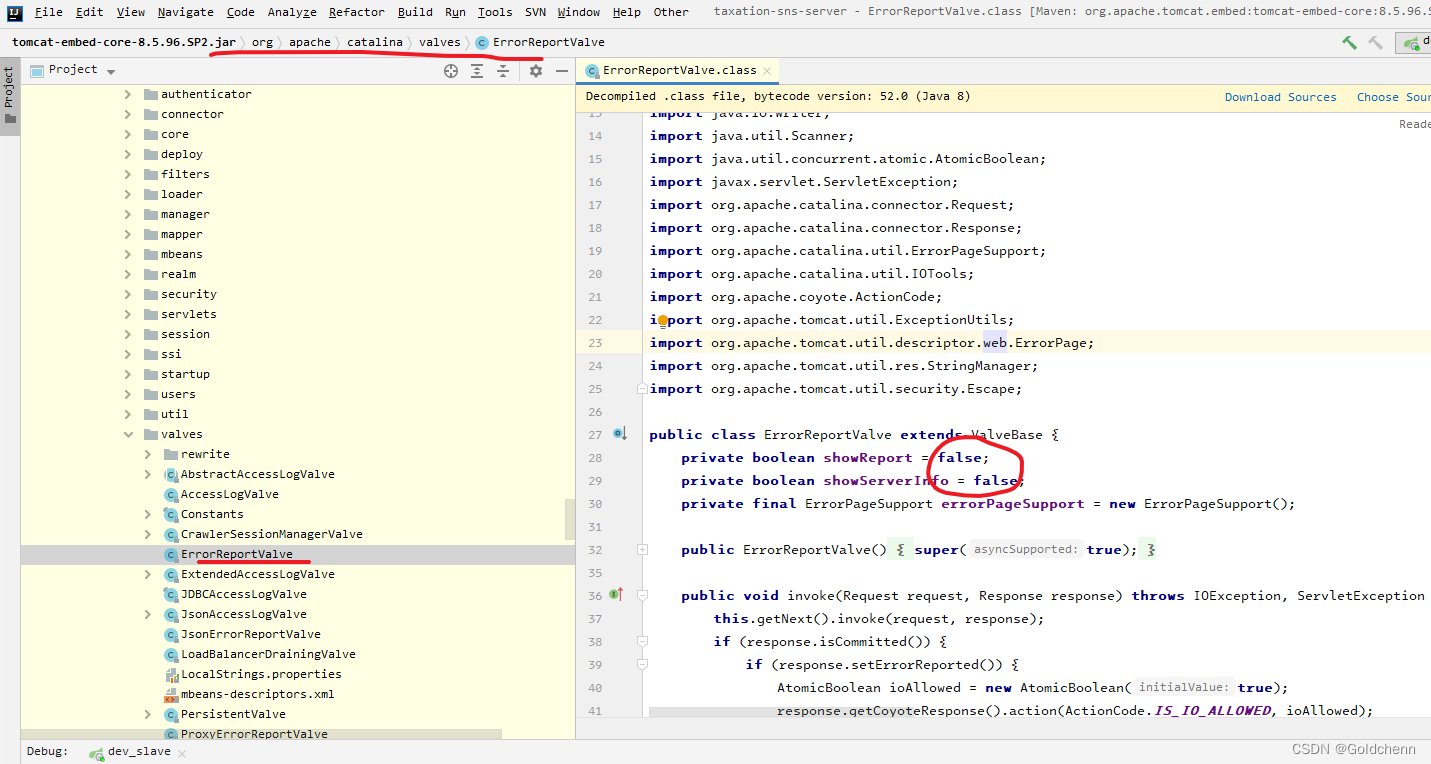Viewport: 1431px width, 764px height.
Task: Select the security package folder
Action: pos(188,294)
